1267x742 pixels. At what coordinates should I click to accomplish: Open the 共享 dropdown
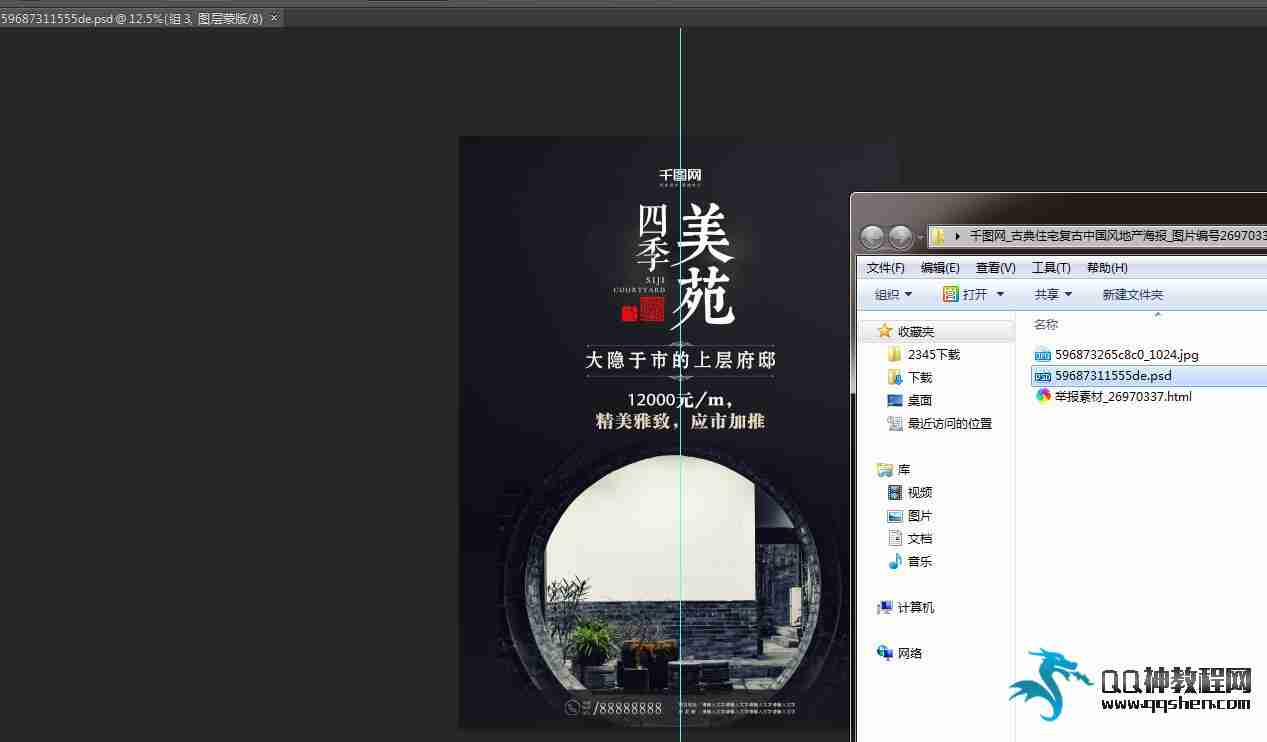1053,294
